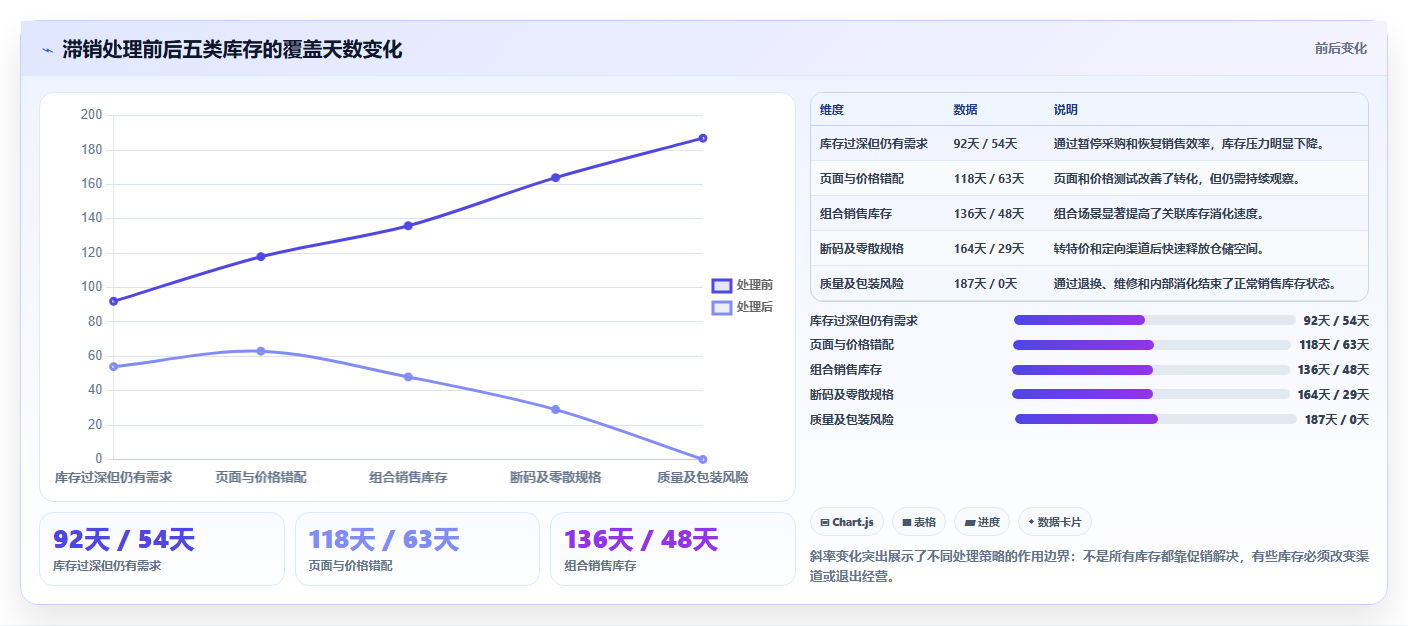
Task: Click table cell 库存过深但仍有需求
Action: 873,144
